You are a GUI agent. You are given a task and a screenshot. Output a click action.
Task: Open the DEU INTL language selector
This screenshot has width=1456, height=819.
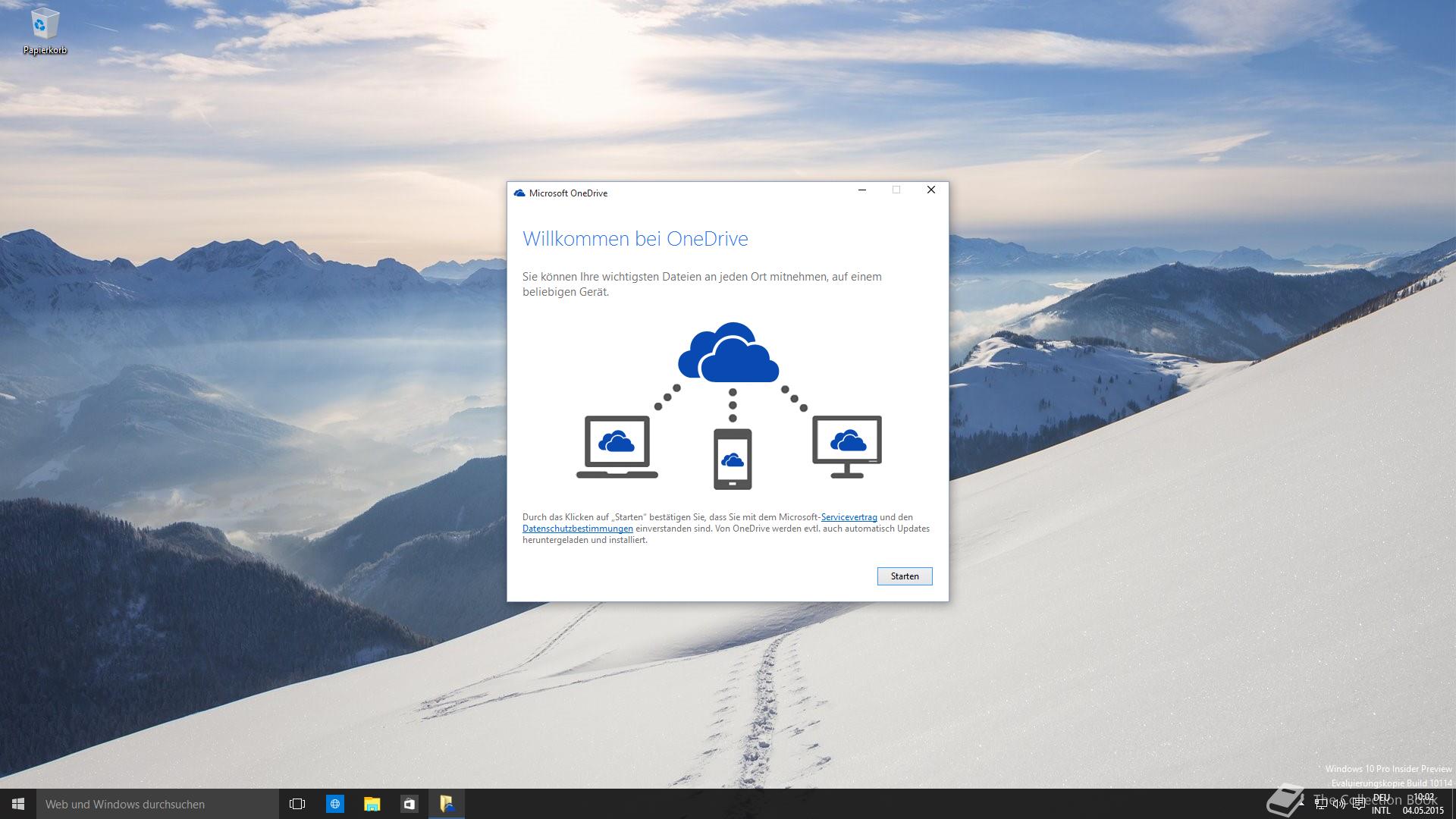tap(1382, 805)
